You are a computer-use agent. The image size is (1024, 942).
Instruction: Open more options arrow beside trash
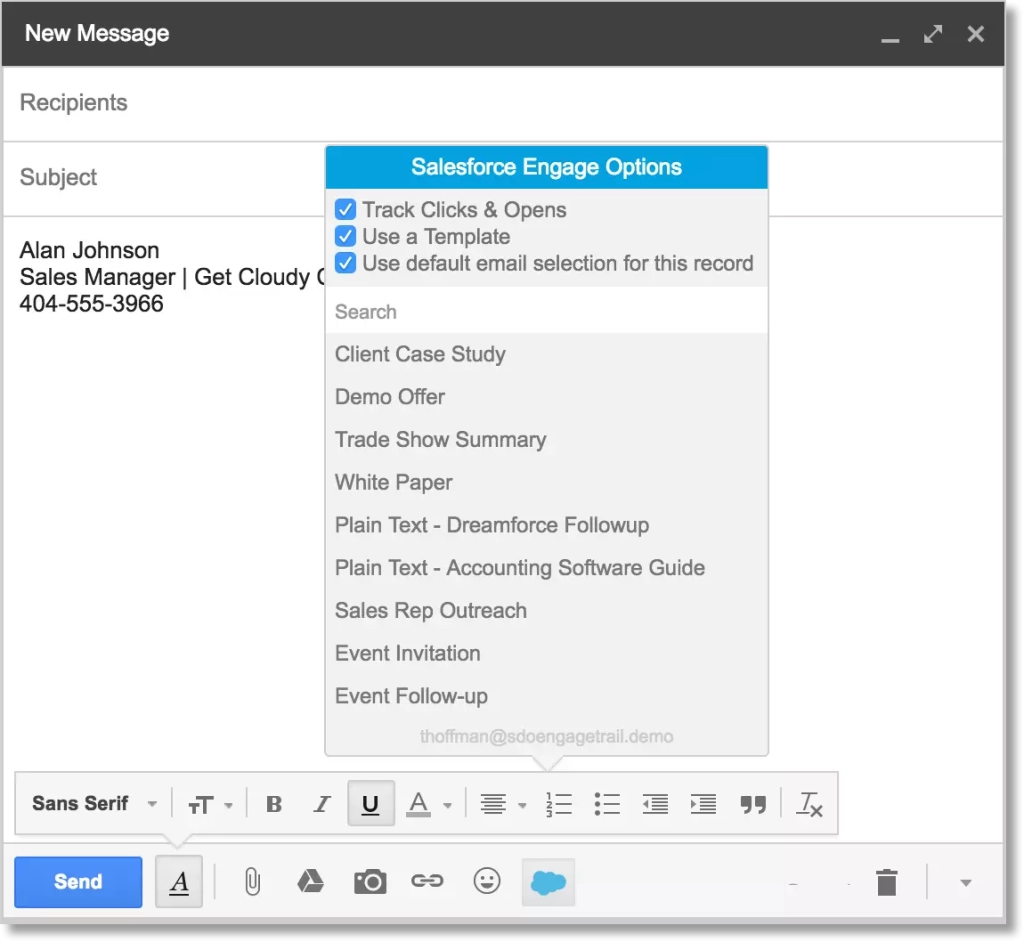pyautogui.click(x=966, y=883)
